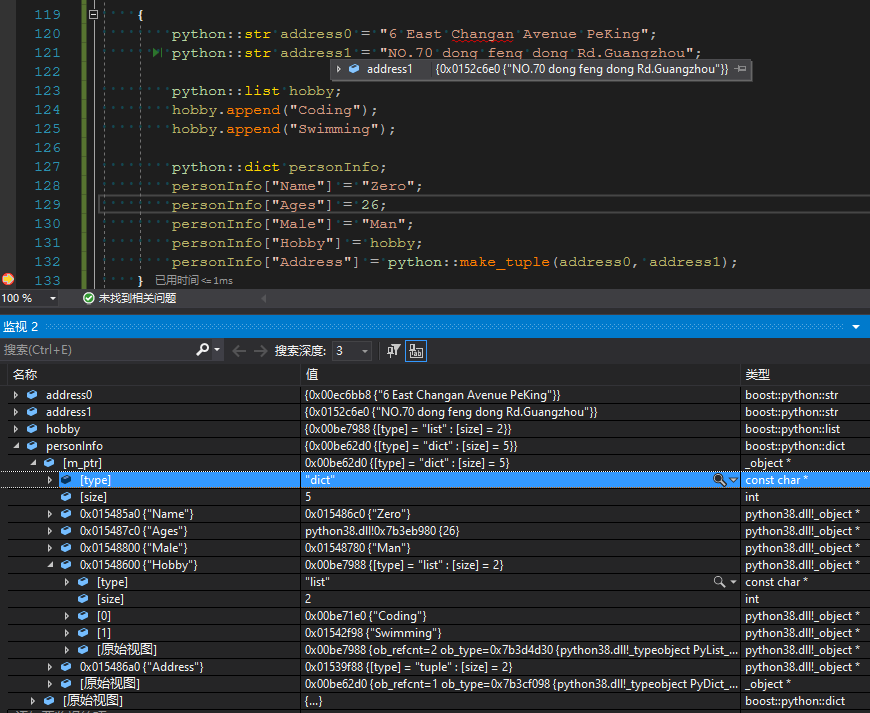Toggle the highlighted tab toolbar button
This screenshot has height=713, width=870.
[x=416, y=351]
